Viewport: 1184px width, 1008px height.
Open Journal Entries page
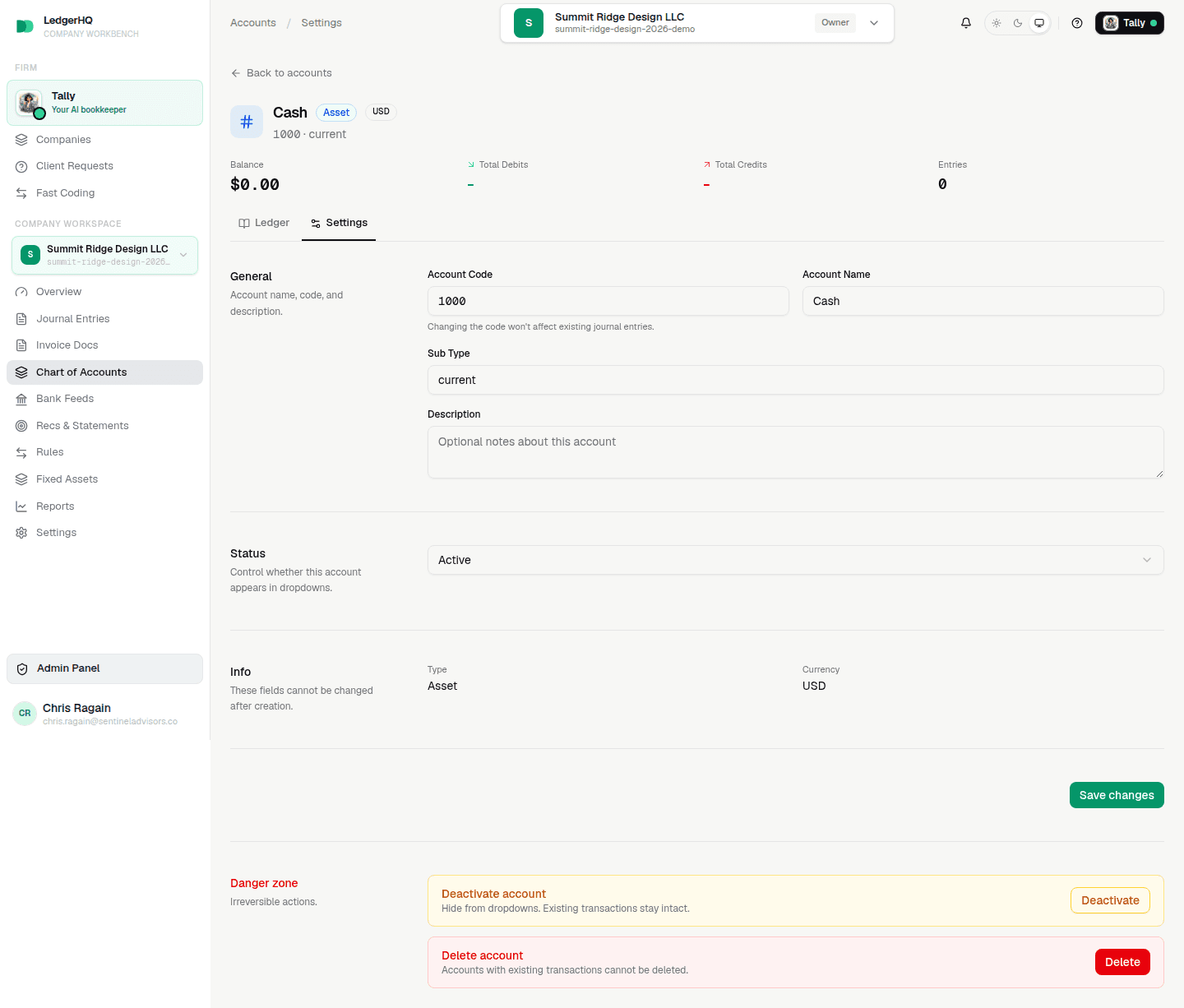point(104,319)
